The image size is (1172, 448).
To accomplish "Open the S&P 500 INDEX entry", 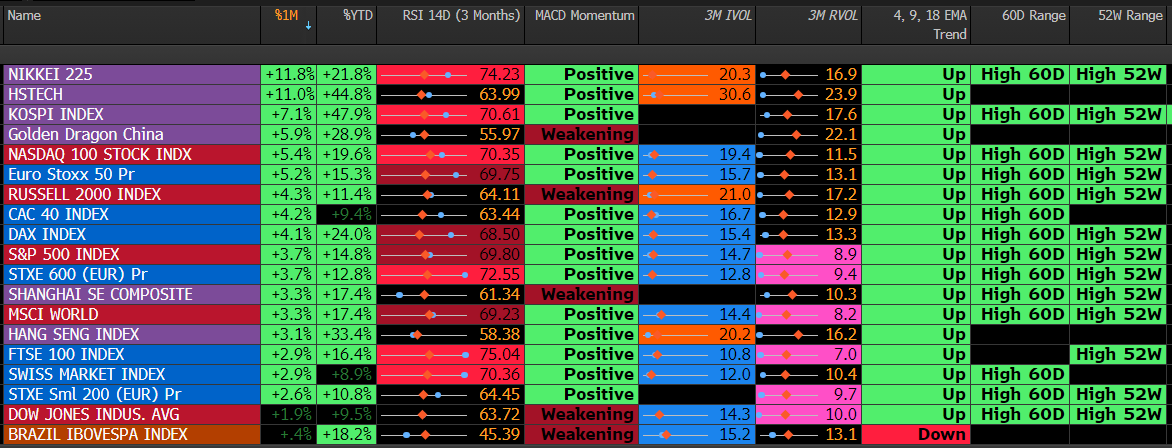I will coord(63,254).
